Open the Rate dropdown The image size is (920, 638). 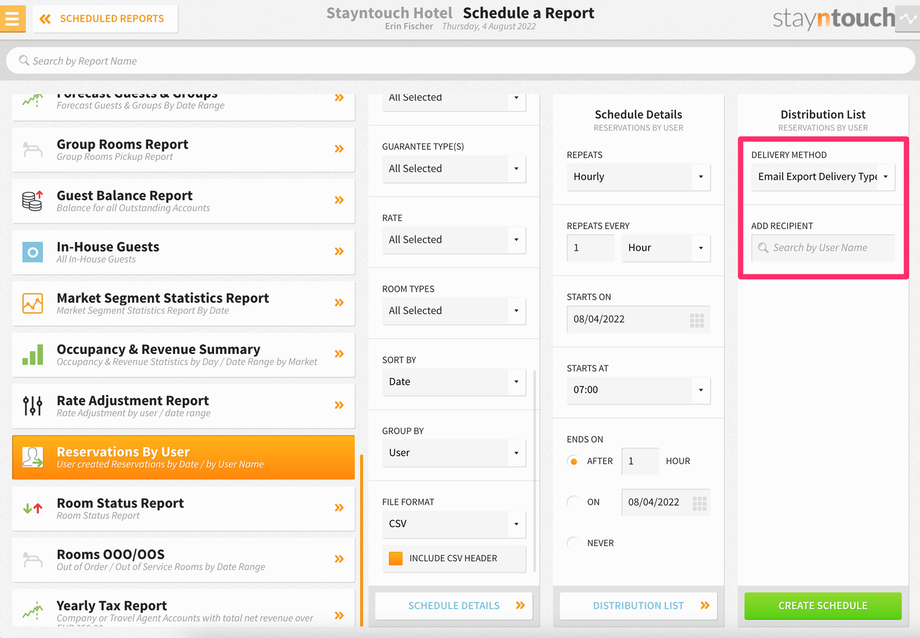tap(454, 240)
